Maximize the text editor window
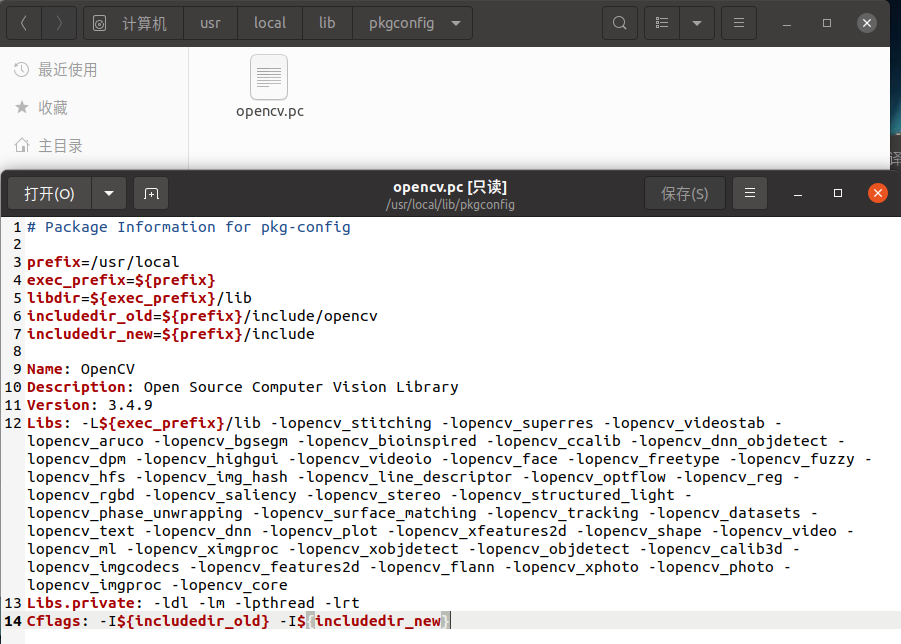The height and width of the screenshot is (644, 901). (x=838, y=194)
